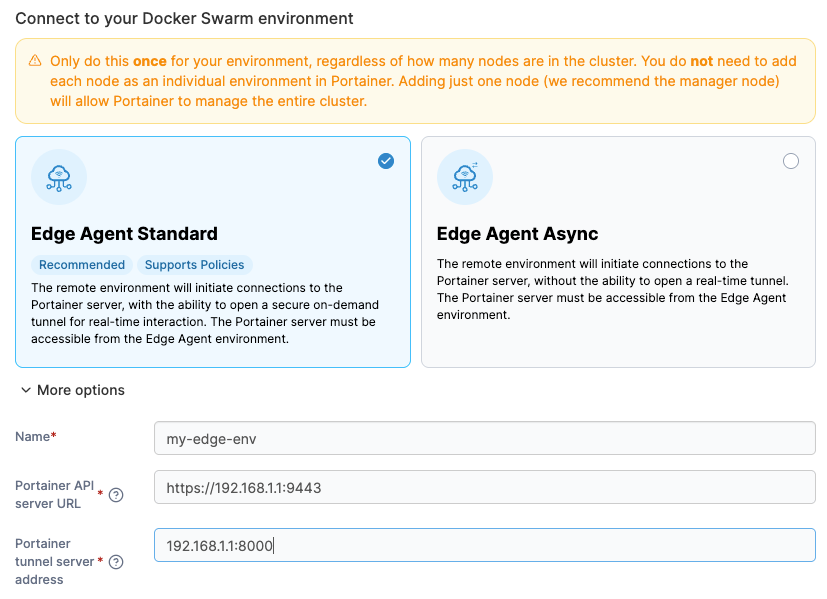Collapse the More options chevron
827x599 pixels.
[24, 391]
